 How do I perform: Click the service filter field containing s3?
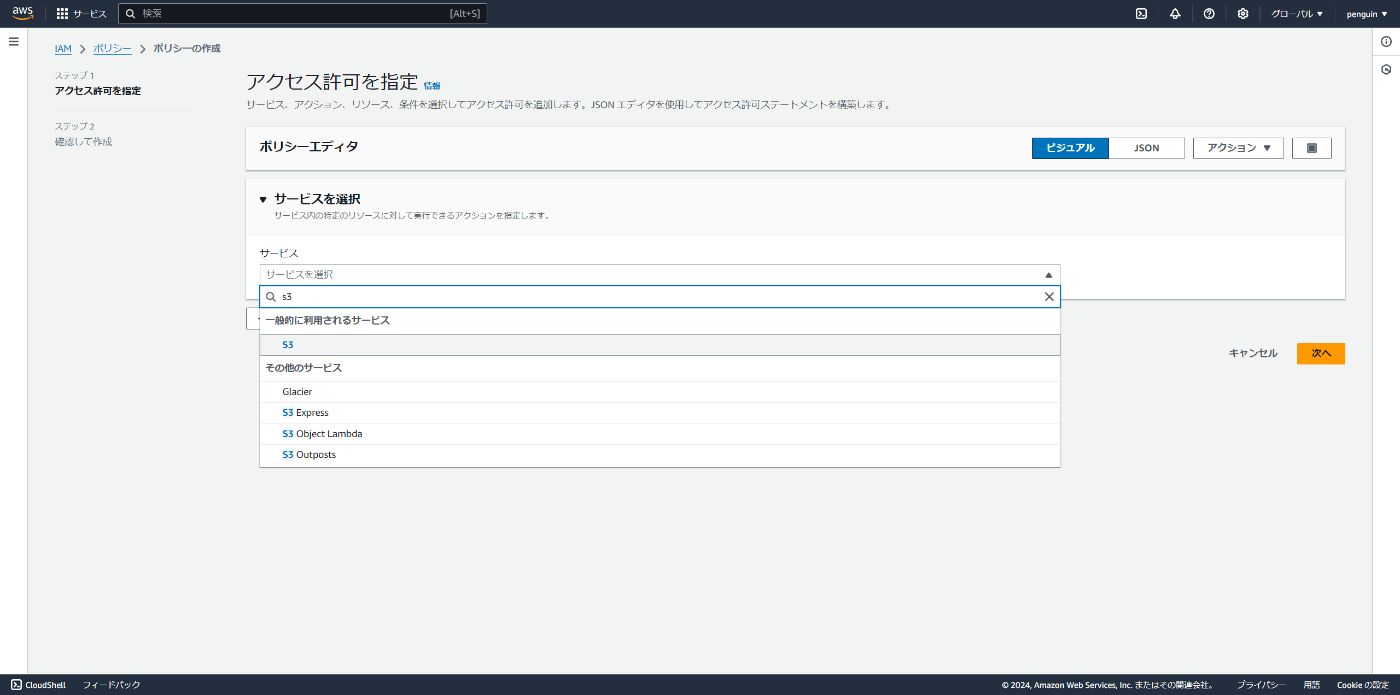tap(660, 297)
